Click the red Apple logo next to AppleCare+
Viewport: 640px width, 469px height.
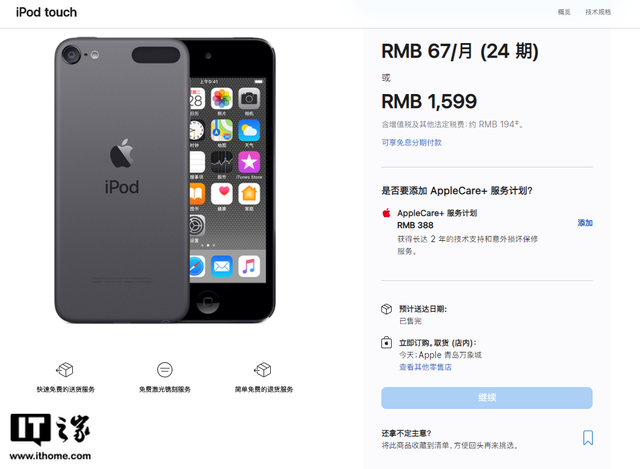[x=387, y=213]
